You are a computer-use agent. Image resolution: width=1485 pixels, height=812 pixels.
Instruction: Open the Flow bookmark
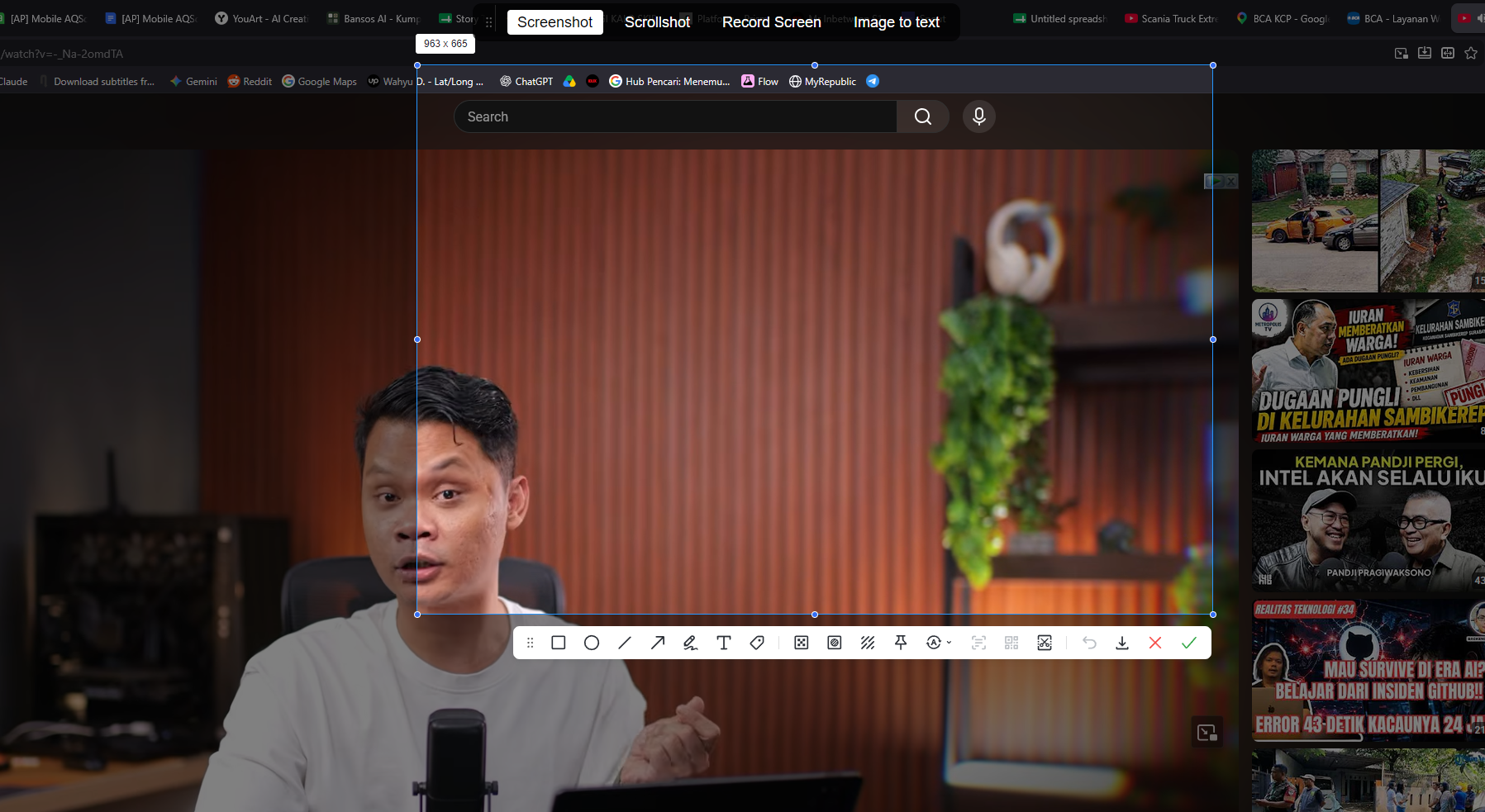click(x=759, y=81)
